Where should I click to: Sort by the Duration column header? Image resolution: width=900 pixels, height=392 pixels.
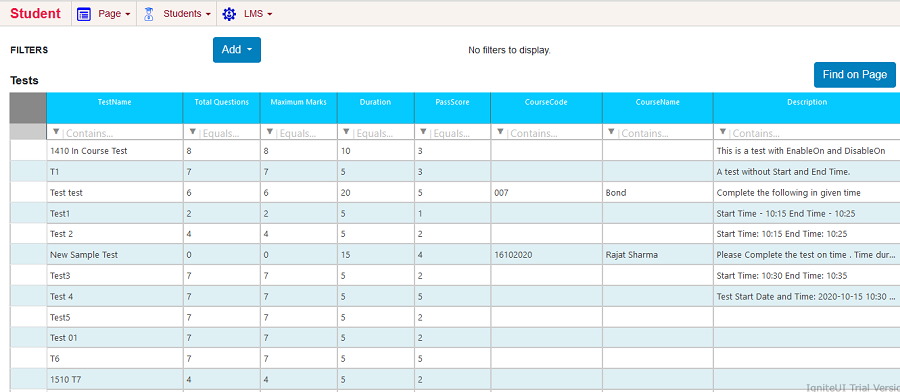pyautogui.click(x=375, y=108)
